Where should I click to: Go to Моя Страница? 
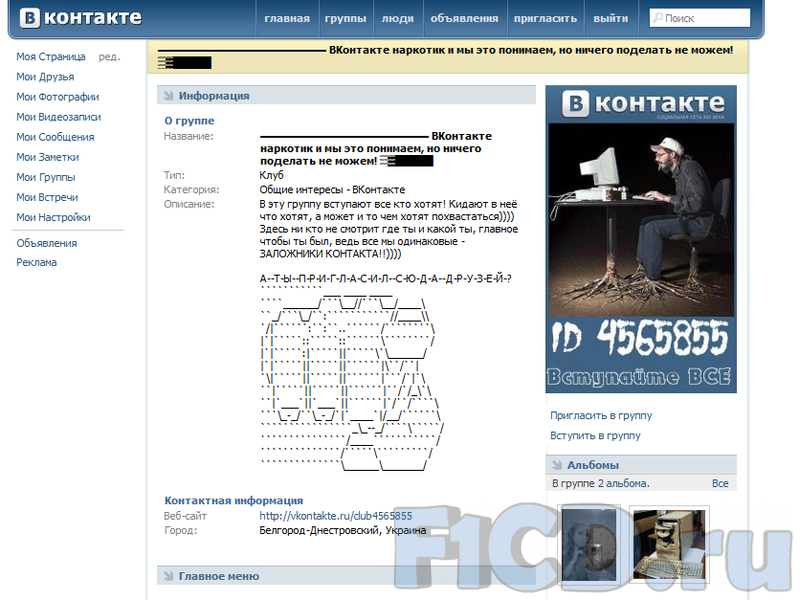tap(51, 57)
